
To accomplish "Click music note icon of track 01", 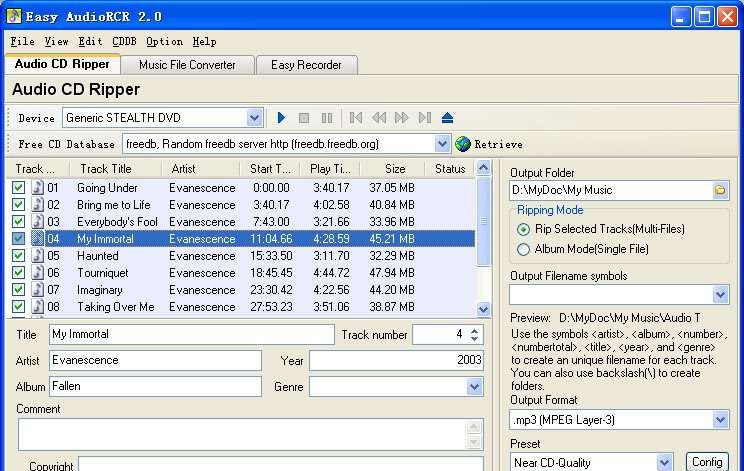I will [x=37, y=187].
